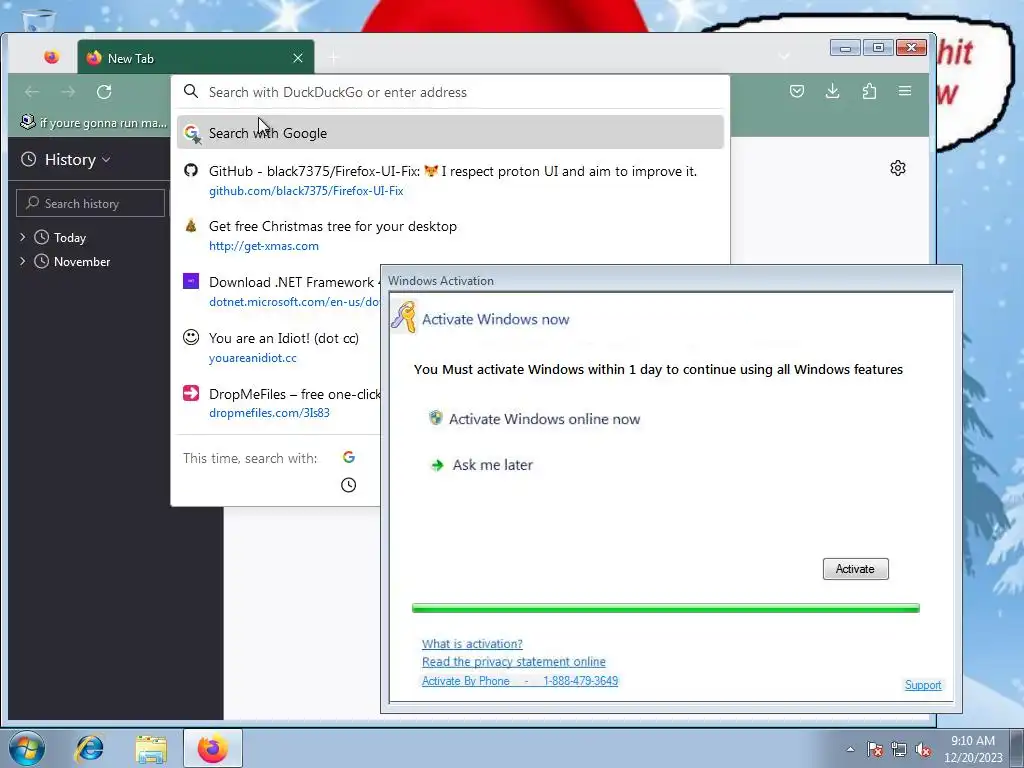Open the Support link
The height and width of the screenshot is (768, 1024).
[x=923, y=684]
